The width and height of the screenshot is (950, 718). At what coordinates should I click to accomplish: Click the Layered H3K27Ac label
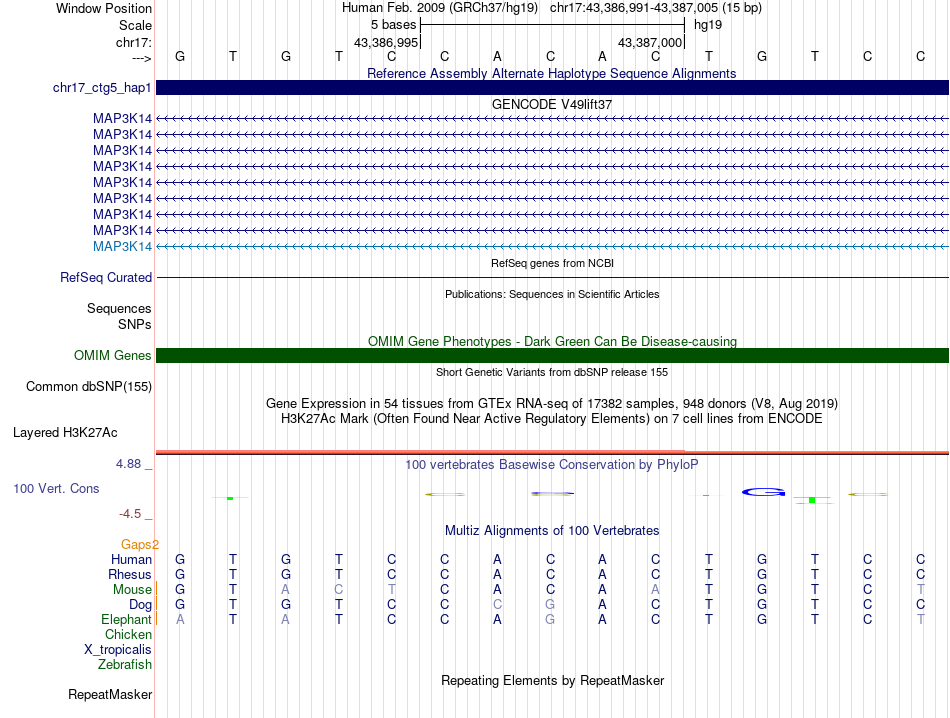[x=65, y=433]
